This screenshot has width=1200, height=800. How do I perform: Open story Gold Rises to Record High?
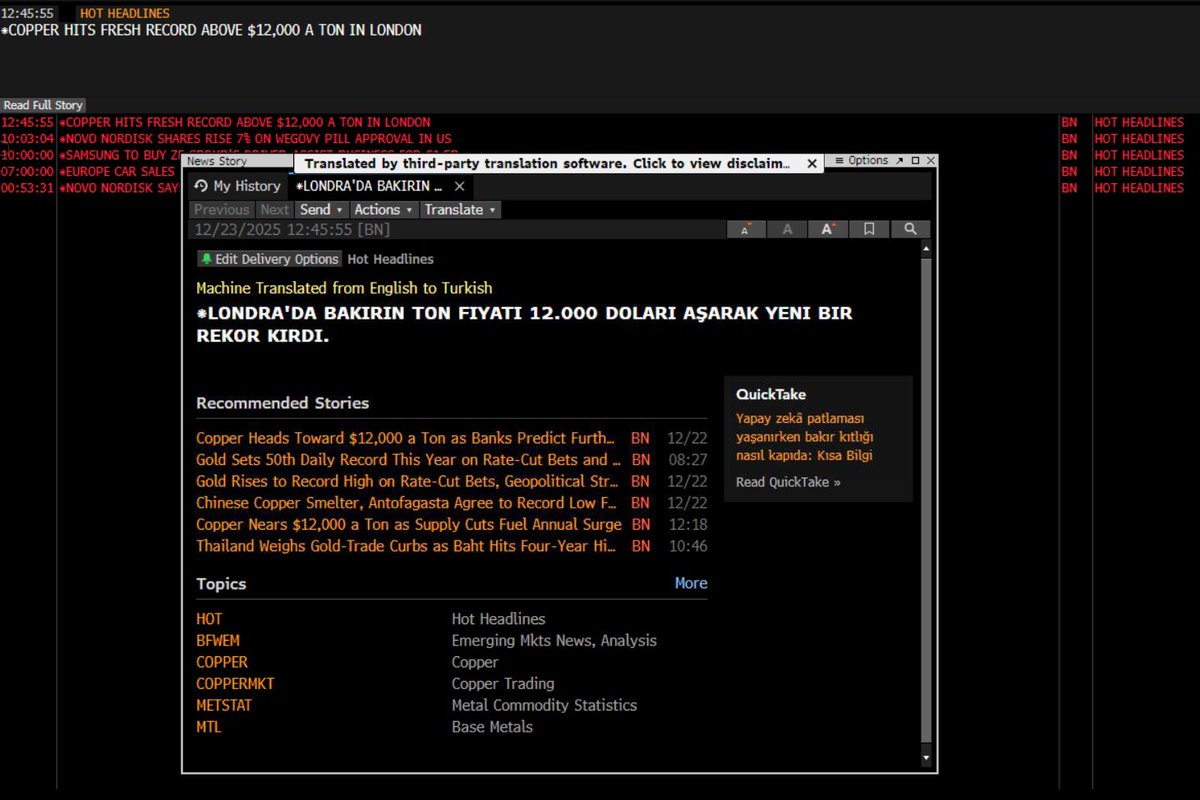(409, 481)
